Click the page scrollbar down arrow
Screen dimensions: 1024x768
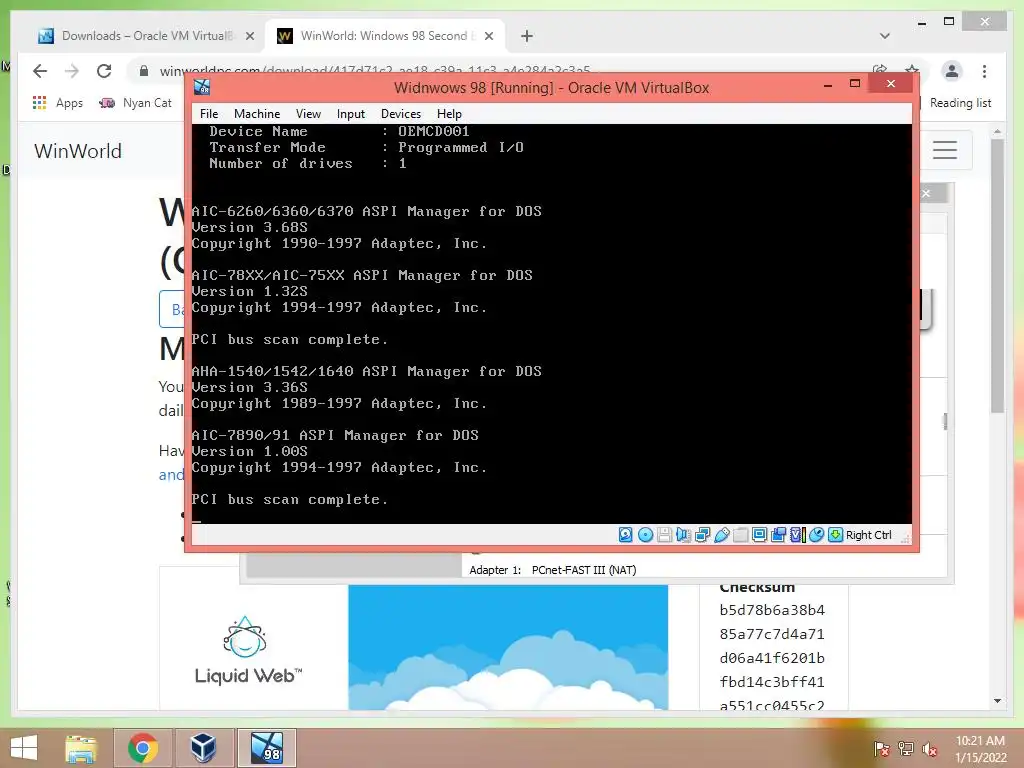997,701
